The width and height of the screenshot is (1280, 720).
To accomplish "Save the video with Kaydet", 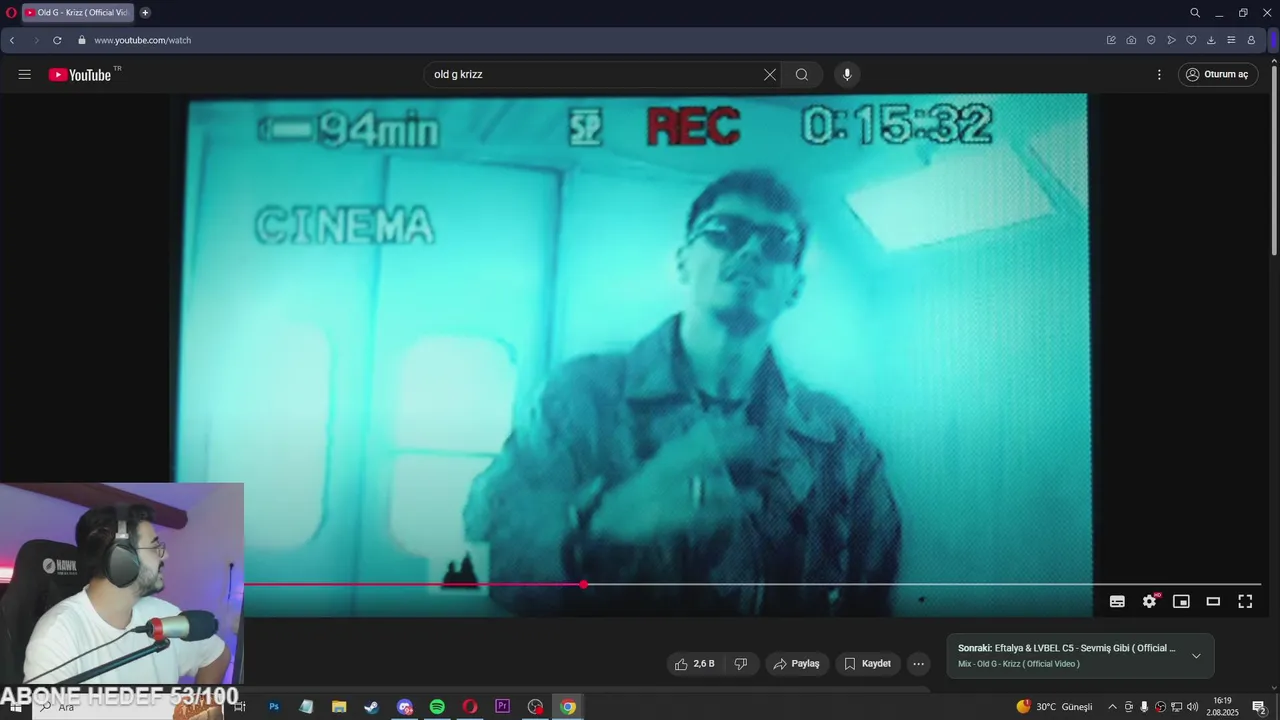I will point(867,664).
